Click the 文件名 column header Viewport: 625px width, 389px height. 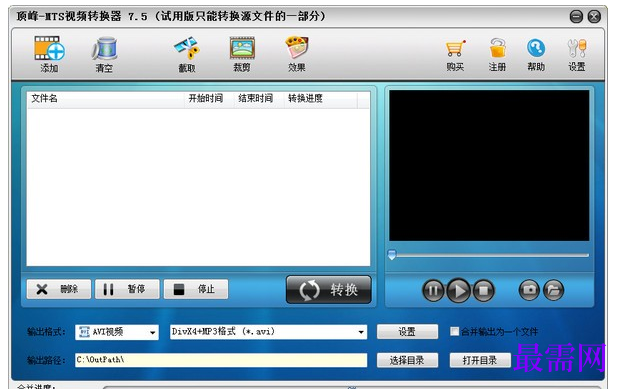106,98
